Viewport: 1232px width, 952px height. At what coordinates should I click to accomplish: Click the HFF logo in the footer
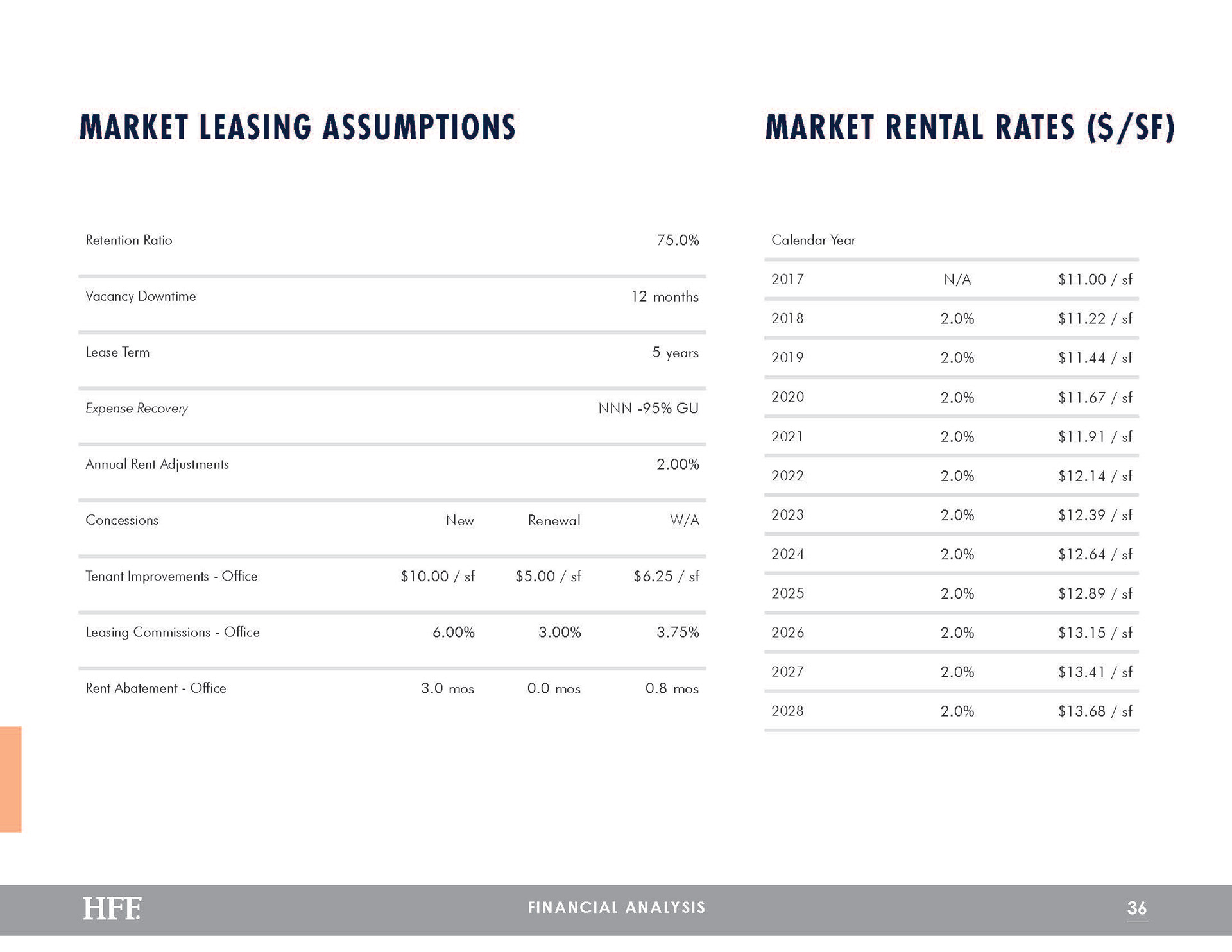112,908
